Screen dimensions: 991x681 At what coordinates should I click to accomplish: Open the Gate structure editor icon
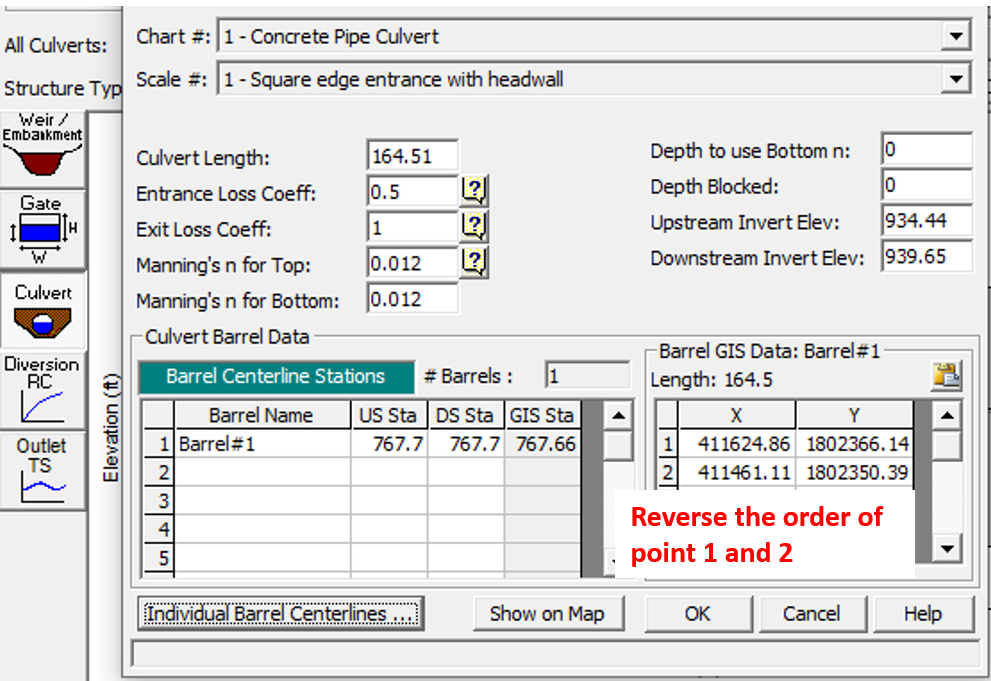point(42,230)
